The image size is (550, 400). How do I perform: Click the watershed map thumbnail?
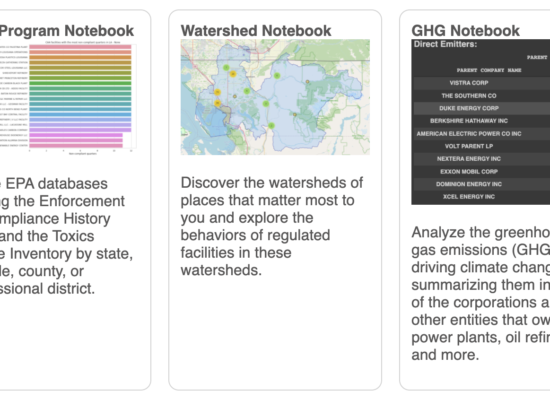pyautogui.click(x=275, y=97)
